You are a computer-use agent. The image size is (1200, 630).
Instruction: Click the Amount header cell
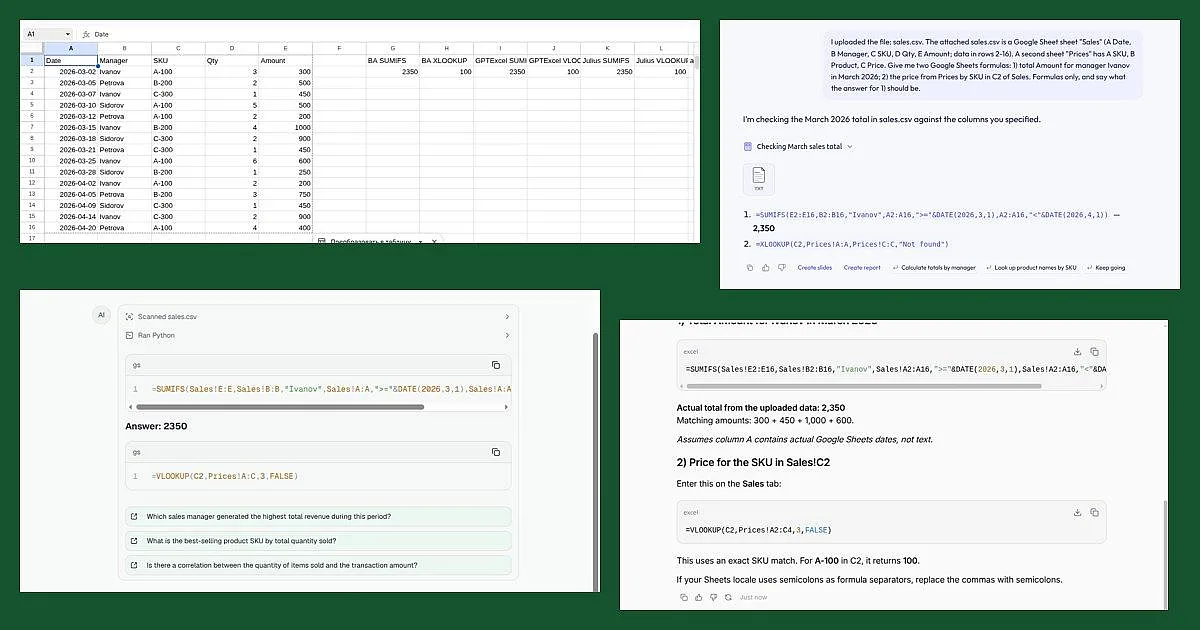pos(285,61)
